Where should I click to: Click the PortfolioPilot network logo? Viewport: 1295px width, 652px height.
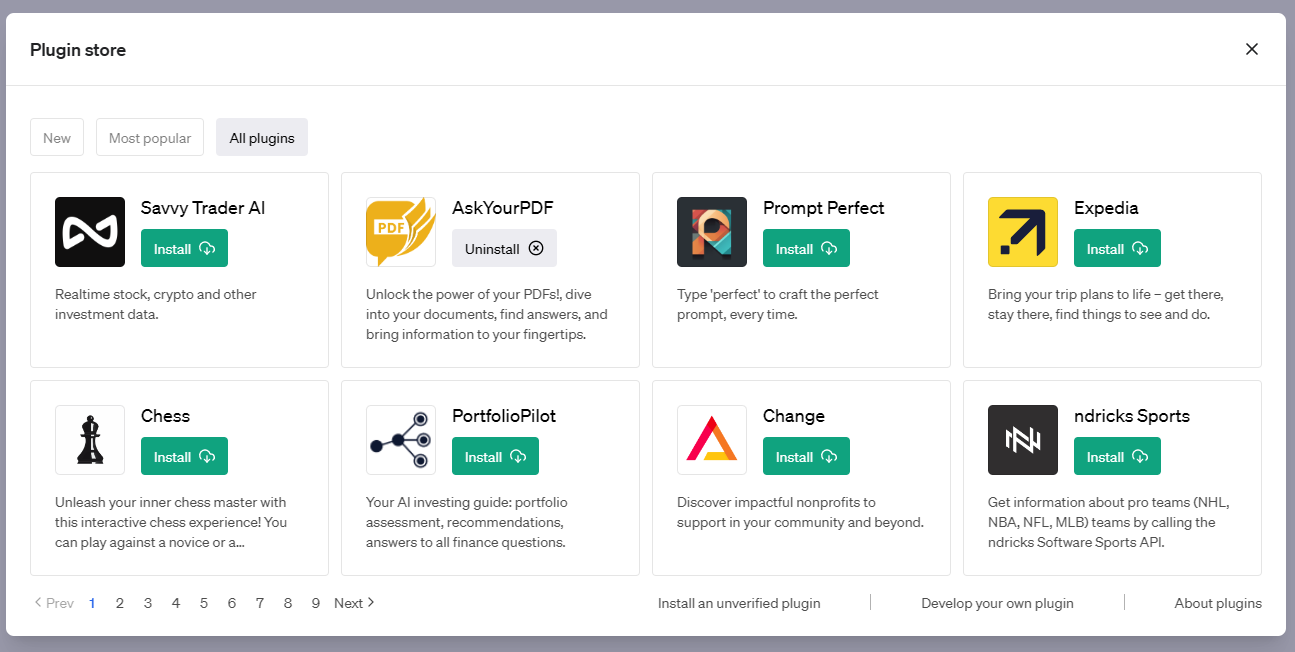tap(401, 440)
